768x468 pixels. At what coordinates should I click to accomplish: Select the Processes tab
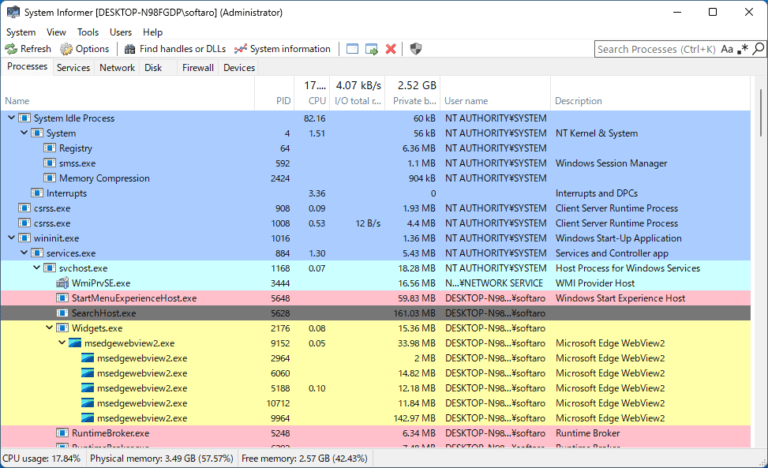[27, 67]
